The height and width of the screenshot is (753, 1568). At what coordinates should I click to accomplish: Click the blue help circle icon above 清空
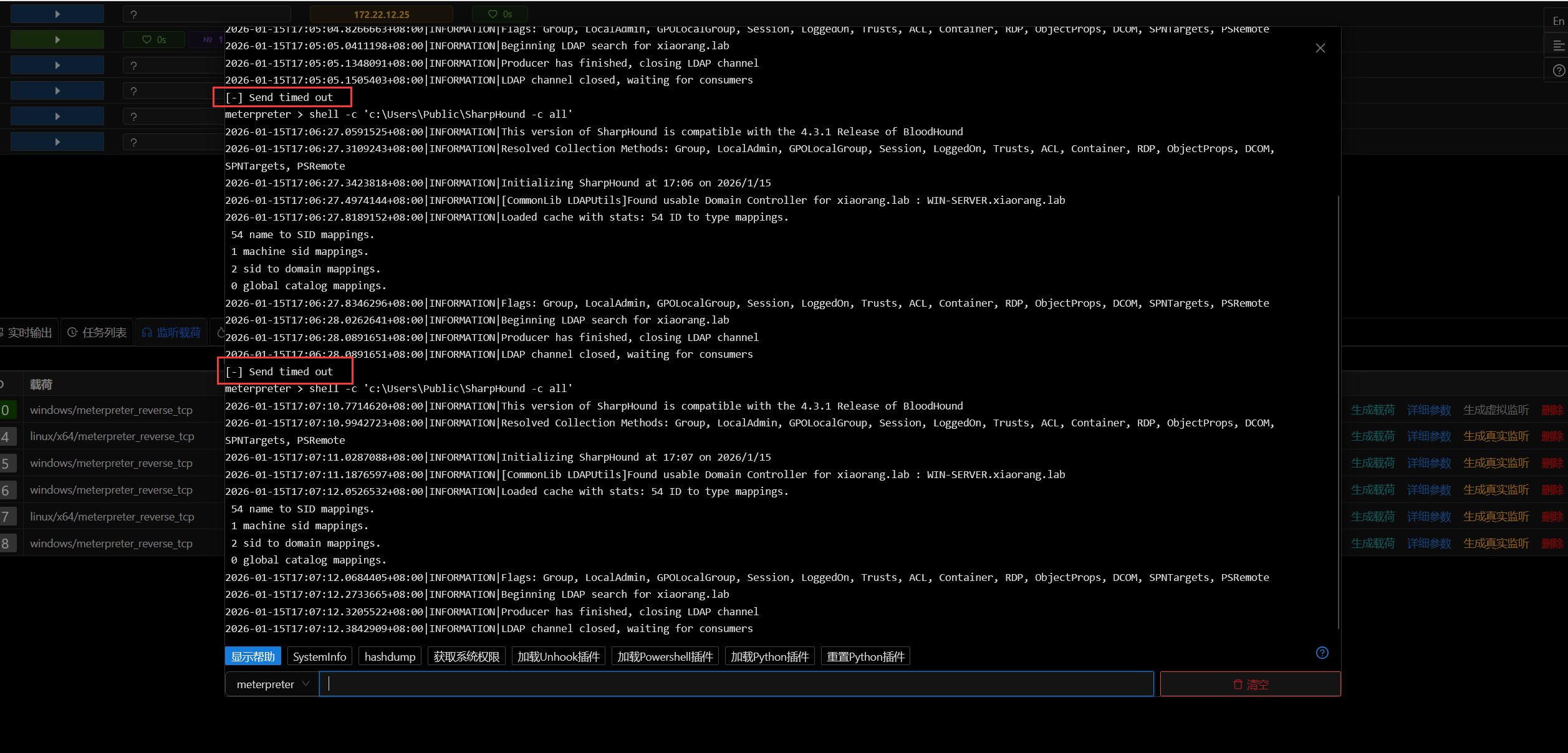[1322, 653]
